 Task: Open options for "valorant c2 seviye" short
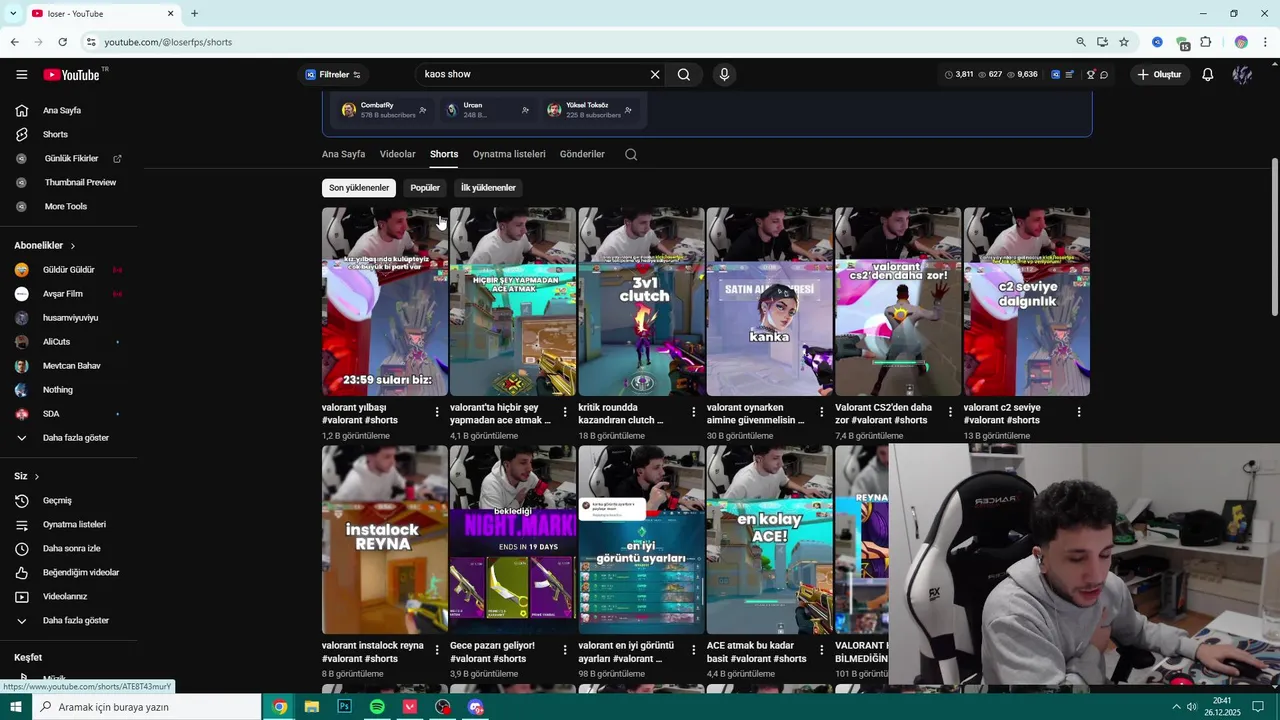pos(1079,412)
